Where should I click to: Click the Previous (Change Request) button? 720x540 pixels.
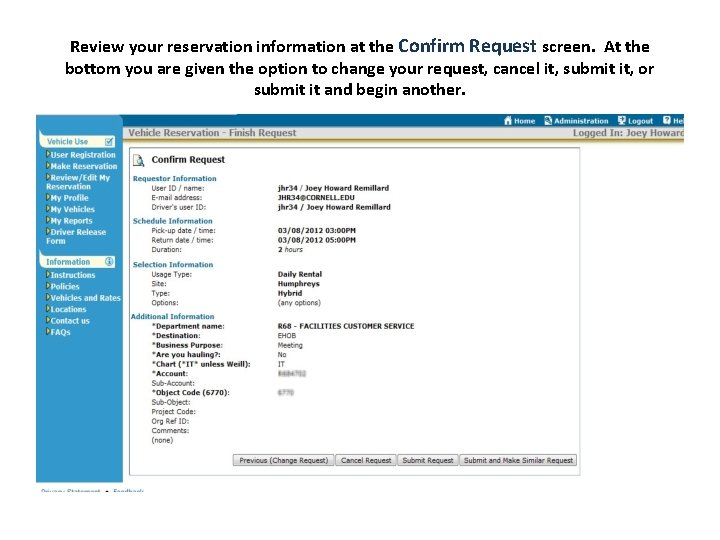283,460
